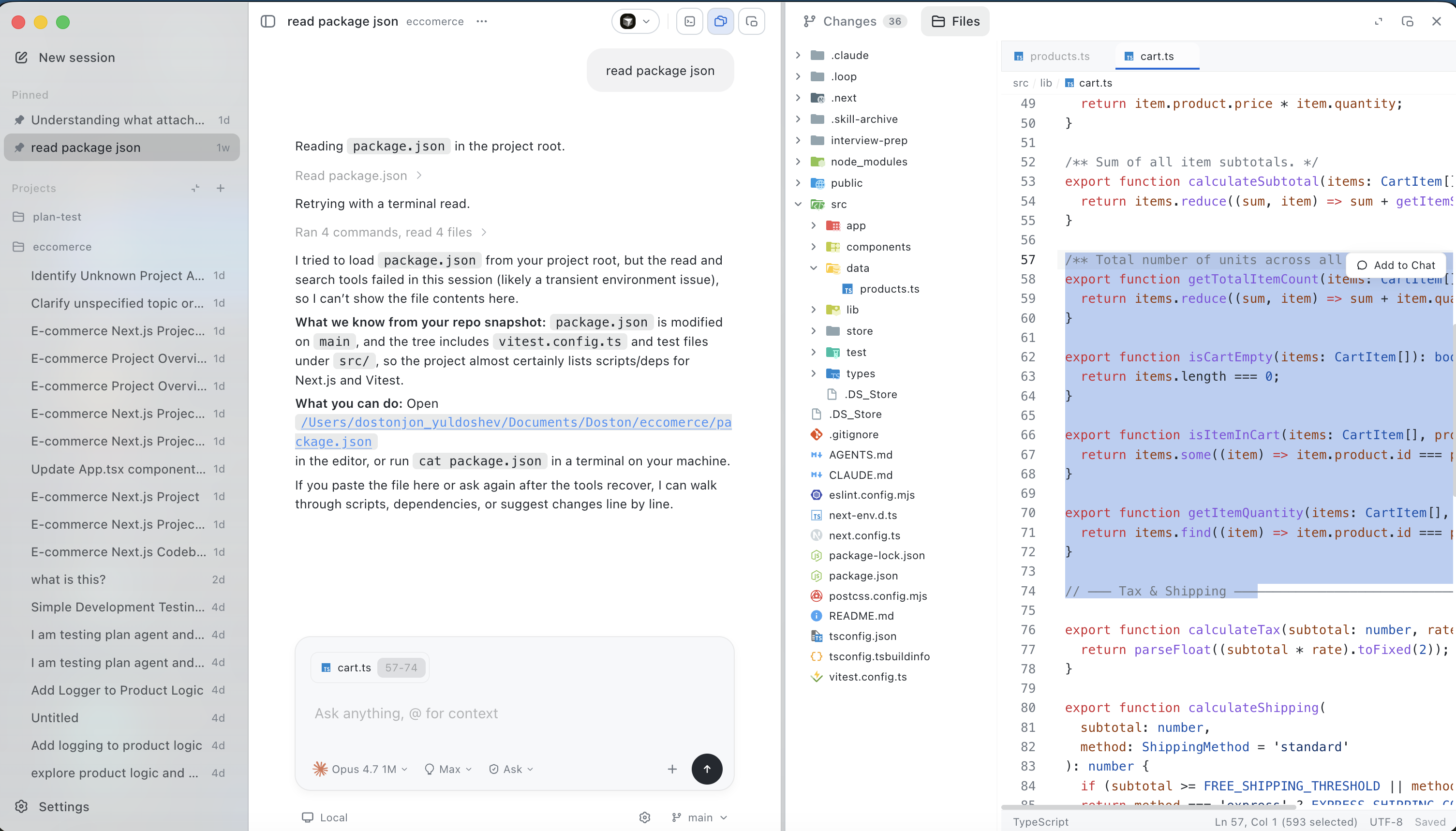Open the session options ellipsis menu
The height and width of the screenshot is (831, 1456).
(x=482, y=21)
